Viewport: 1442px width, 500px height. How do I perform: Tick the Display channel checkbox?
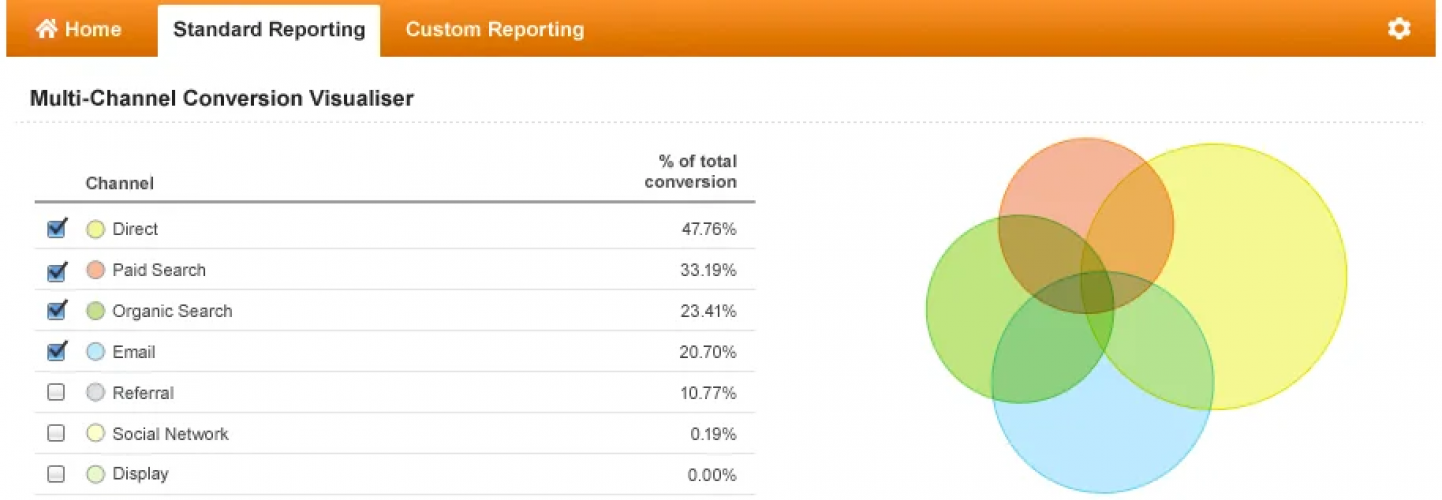coord(57,474)
